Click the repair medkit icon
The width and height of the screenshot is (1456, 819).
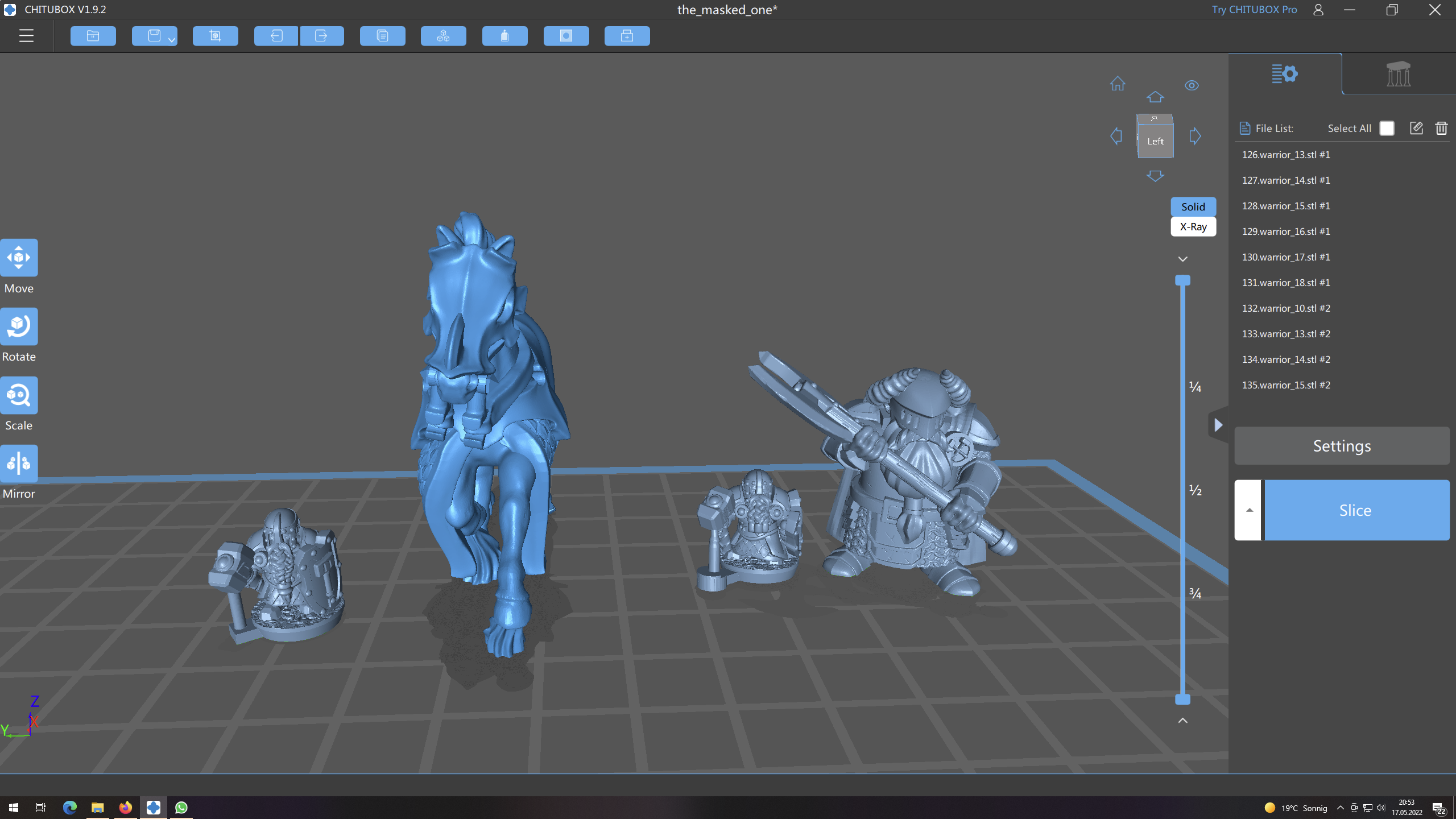click(627, 36)
